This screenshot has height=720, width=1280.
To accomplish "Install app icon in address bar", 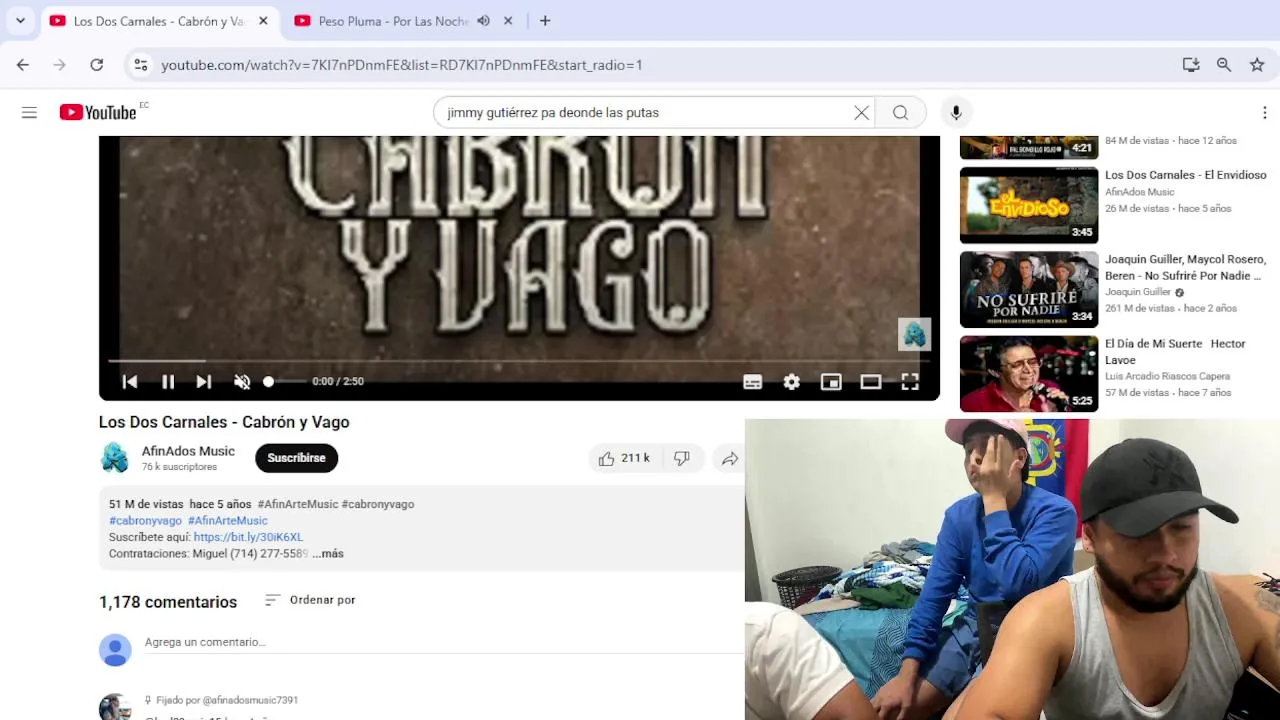I will coord(1191,65).
